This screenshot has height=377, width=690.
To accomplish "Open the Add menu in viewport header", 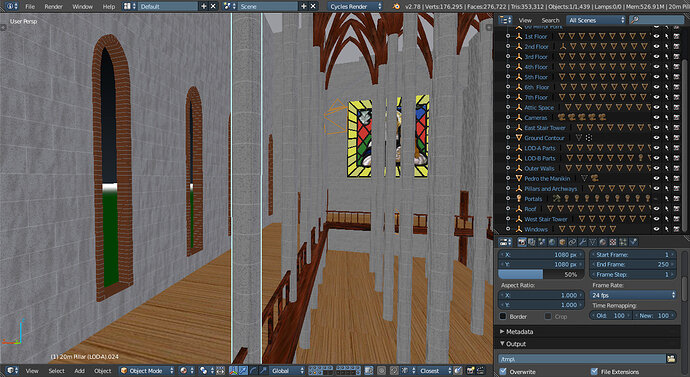I will coord(79,371).
